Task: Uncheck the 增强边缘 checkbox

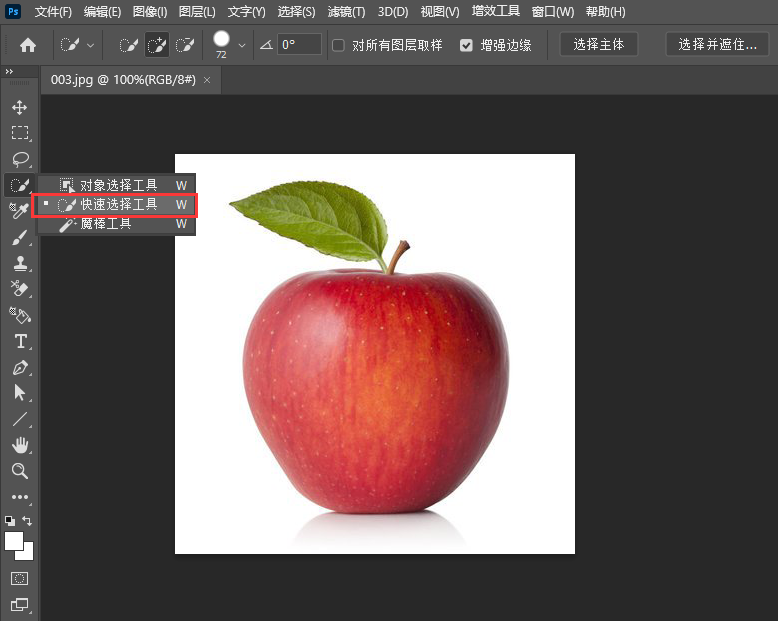Action: pyautogui.click(x=466, y=45)
